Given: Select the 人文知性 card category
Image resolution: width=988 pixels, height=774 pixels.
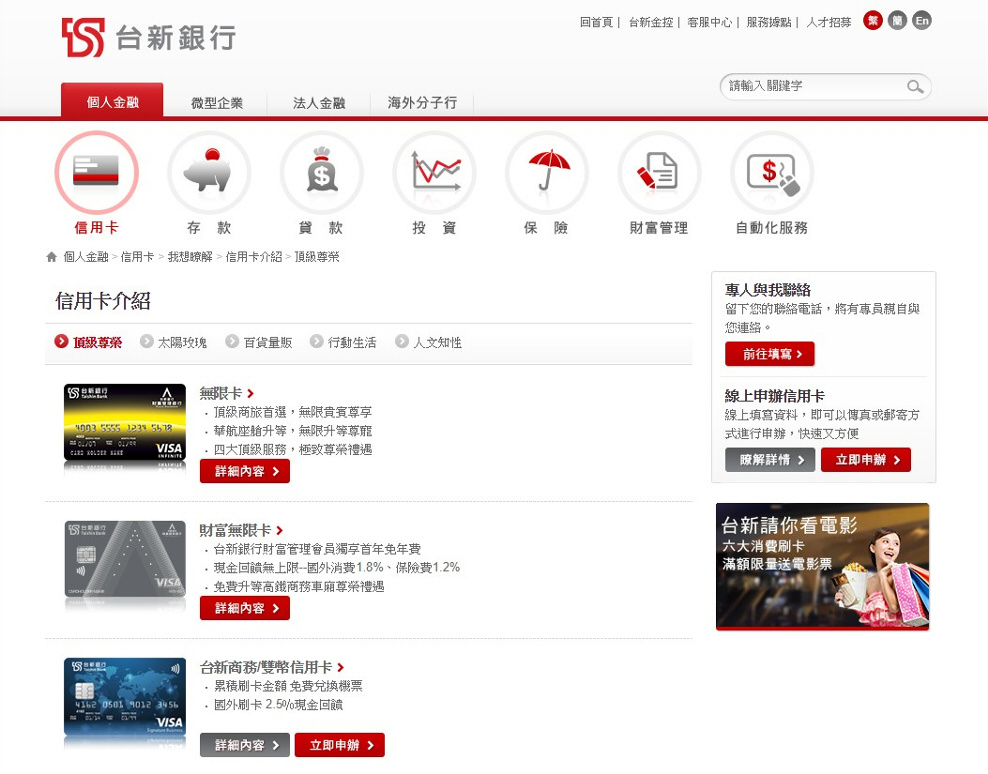Looking at the screenshot, I should click(x=429, y=342).
